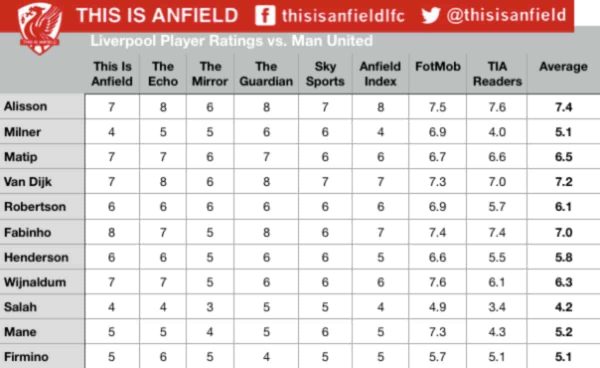The height and width of the screenshot is (368, 600).
Task: Open the thisisanfieldlfc Facebook handle
Action: [x=343, y=16]
